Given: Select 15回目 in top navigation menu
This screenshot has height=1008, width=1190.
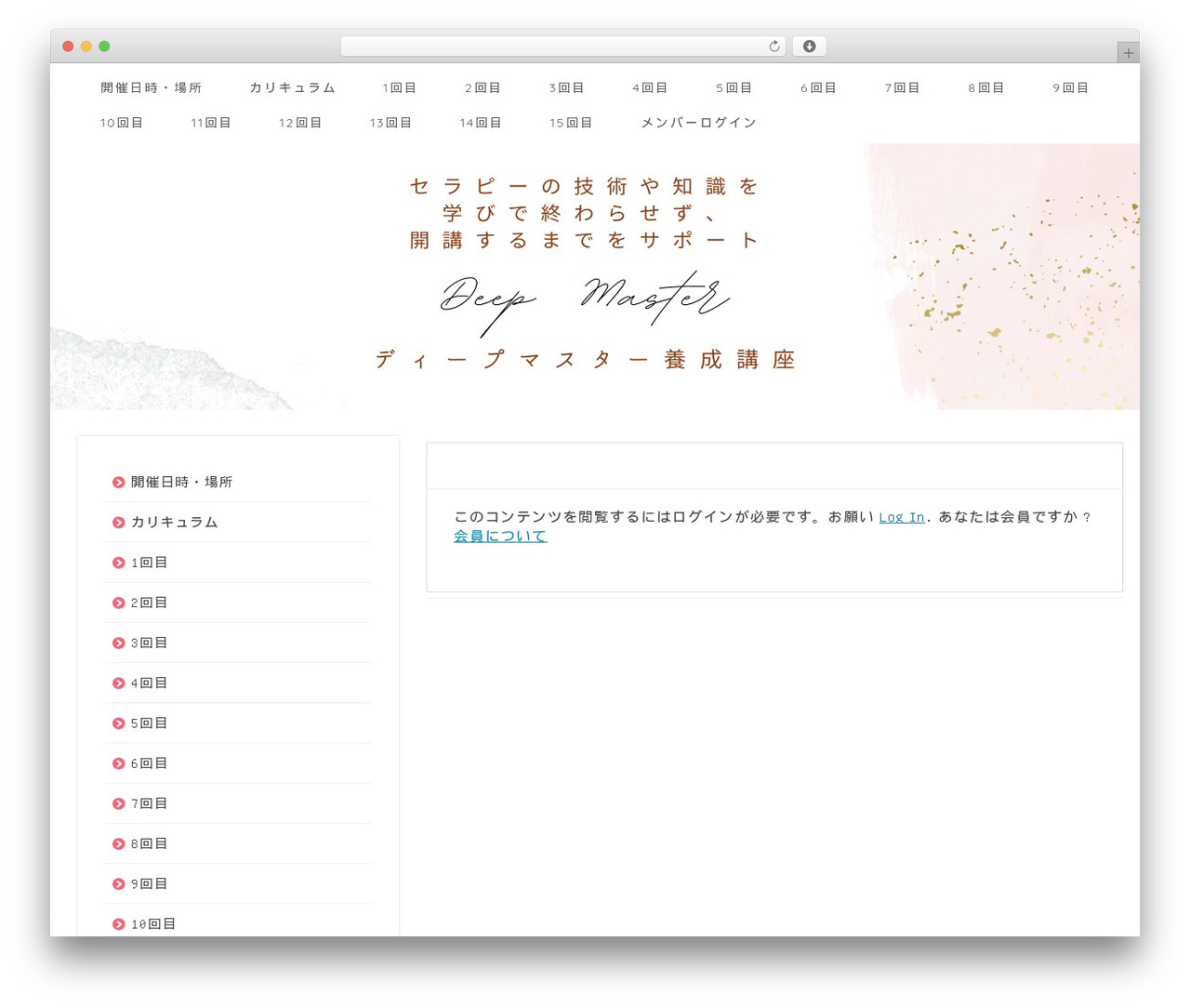Looking at the screenshot, I should (570, 123).
